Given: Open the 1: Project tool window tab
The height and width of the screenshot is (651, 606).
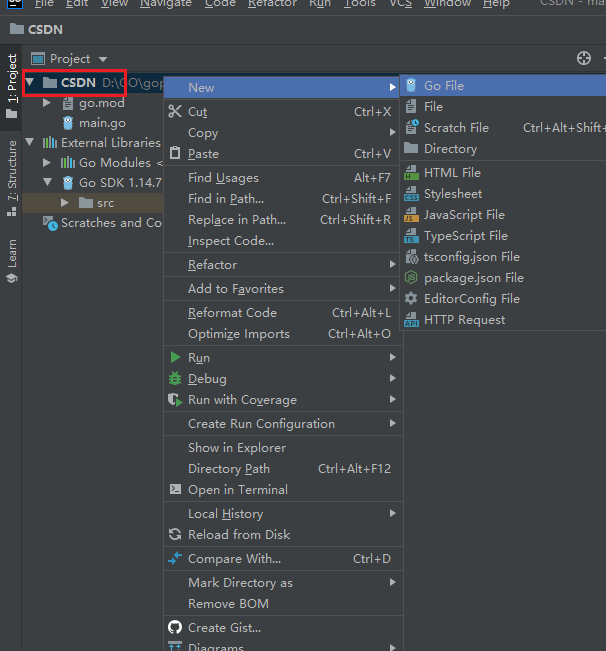Looking at the screenshot, I should (x=12, y=86).
